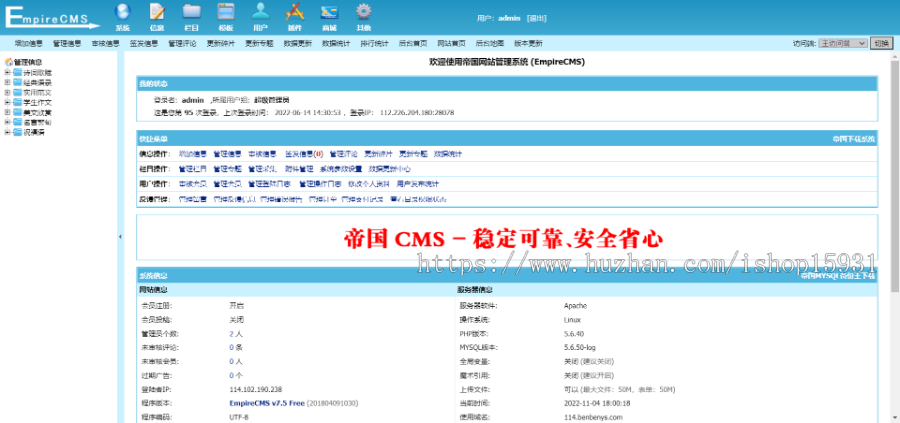This screenshot has width=900, height=423.
Task: Open the 用户 (User) person icon menu
Action: pyautogui.click(x=260, y=16)
